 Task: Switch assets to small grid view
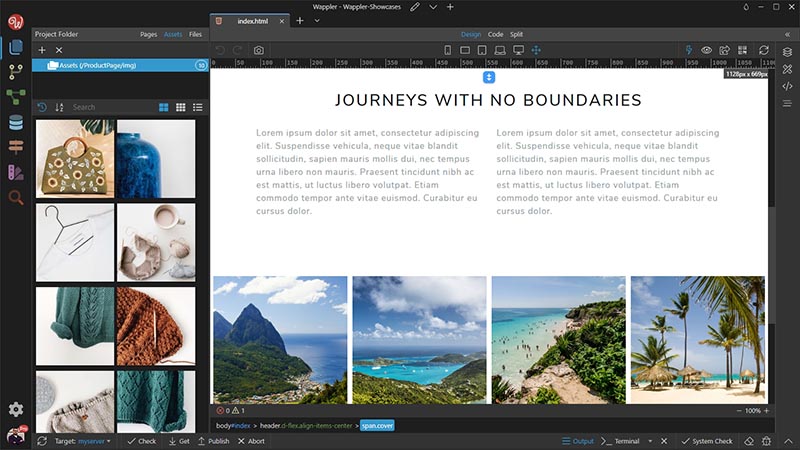coord(181,107)
